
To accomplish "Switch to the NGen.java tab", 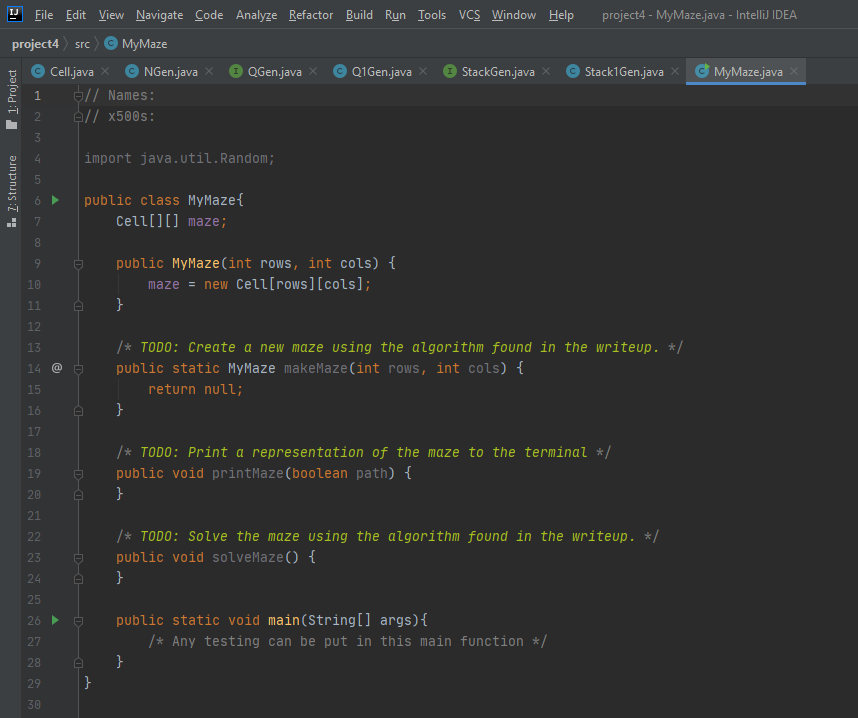I will pyautogui.click(x=171, y=72).
